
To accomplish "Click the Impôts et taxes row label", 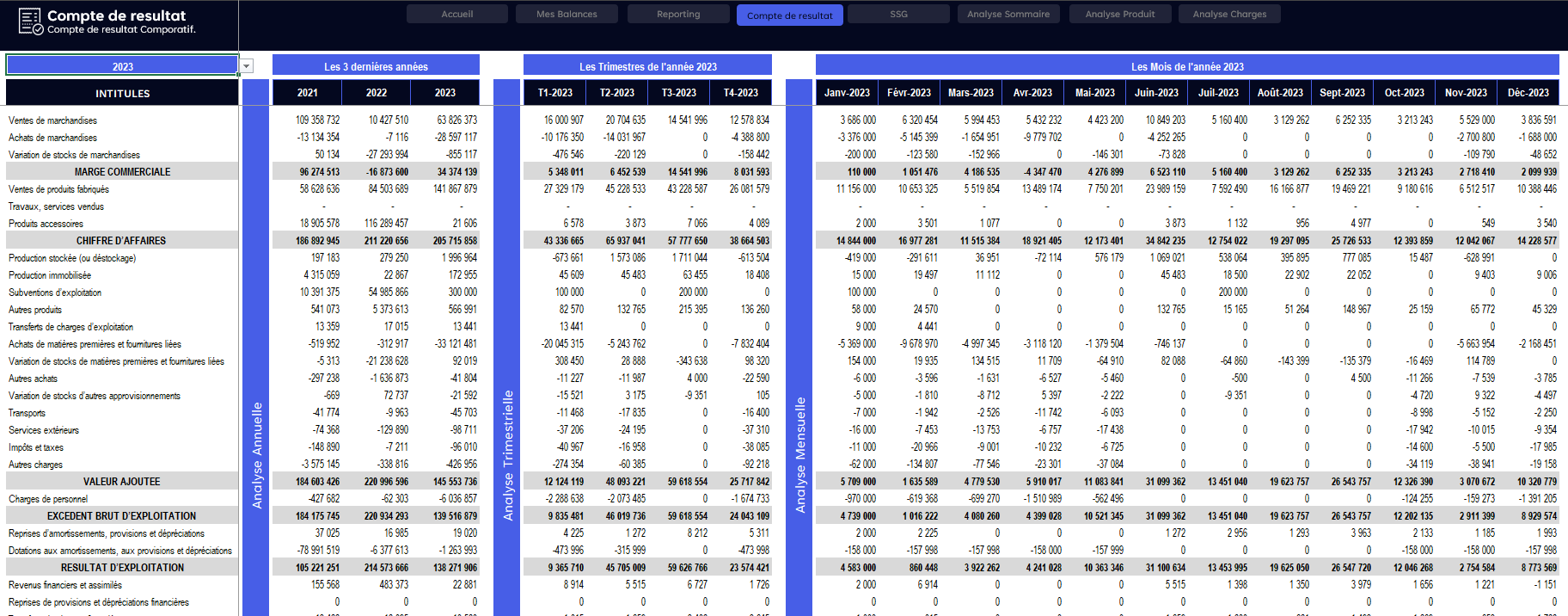I will tap(36, 447).
